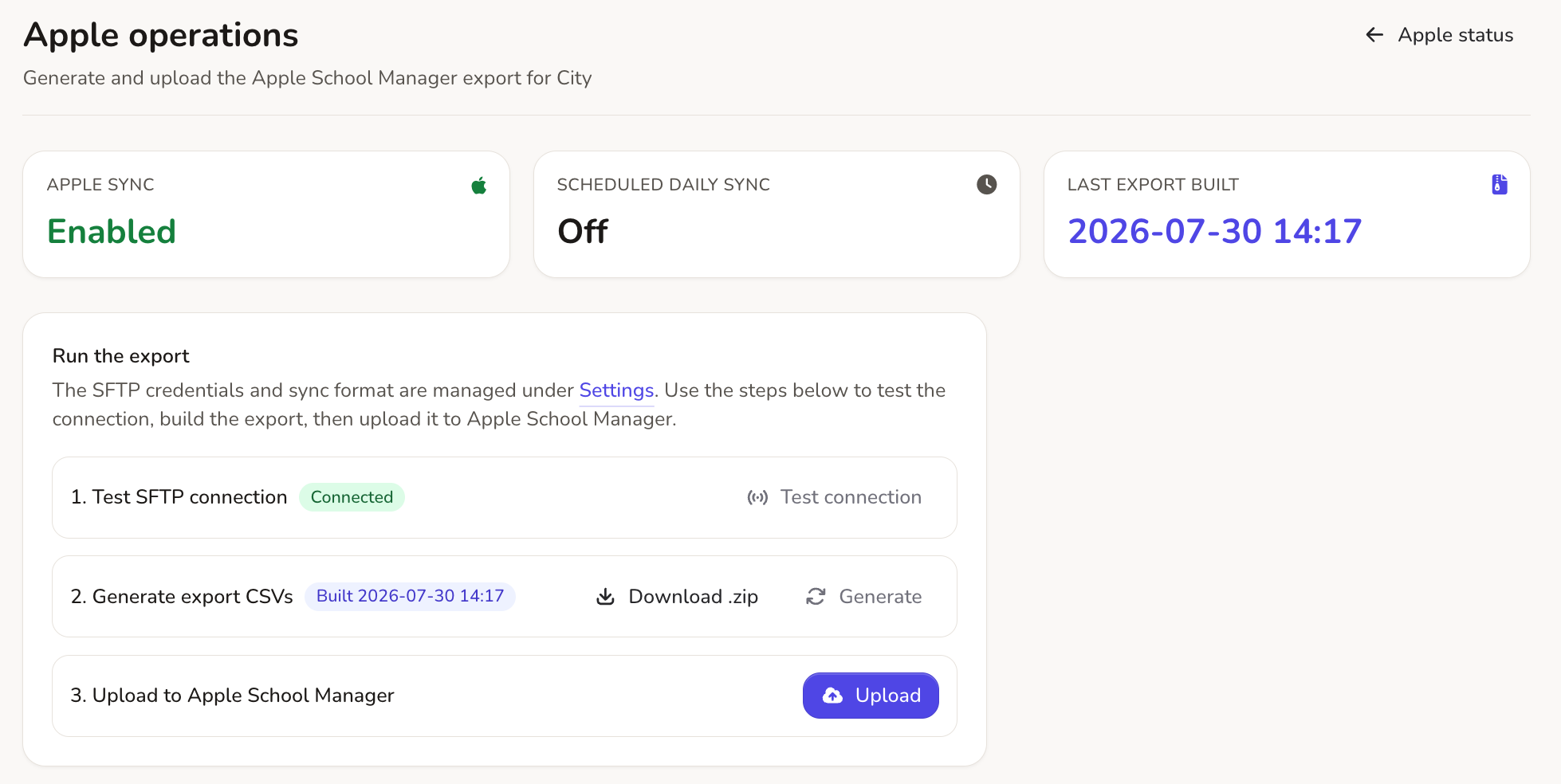The width and height of the screenshot is (1561, 784).
Task: Click the Apple operations heading
Action: (x=161, y=35)
